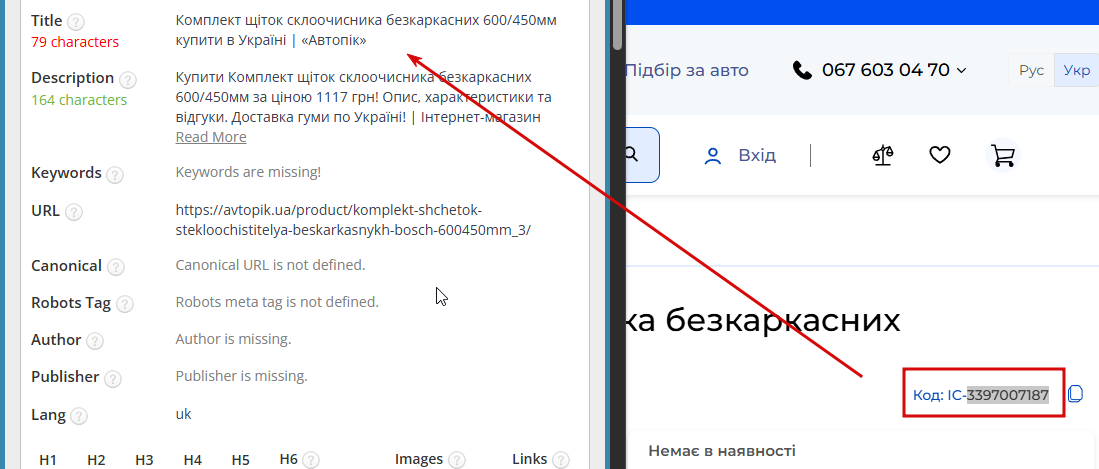Click the page title text 'Комплект щіток склоочисника'
The image size is (1099, 469).
coord(279,20)
